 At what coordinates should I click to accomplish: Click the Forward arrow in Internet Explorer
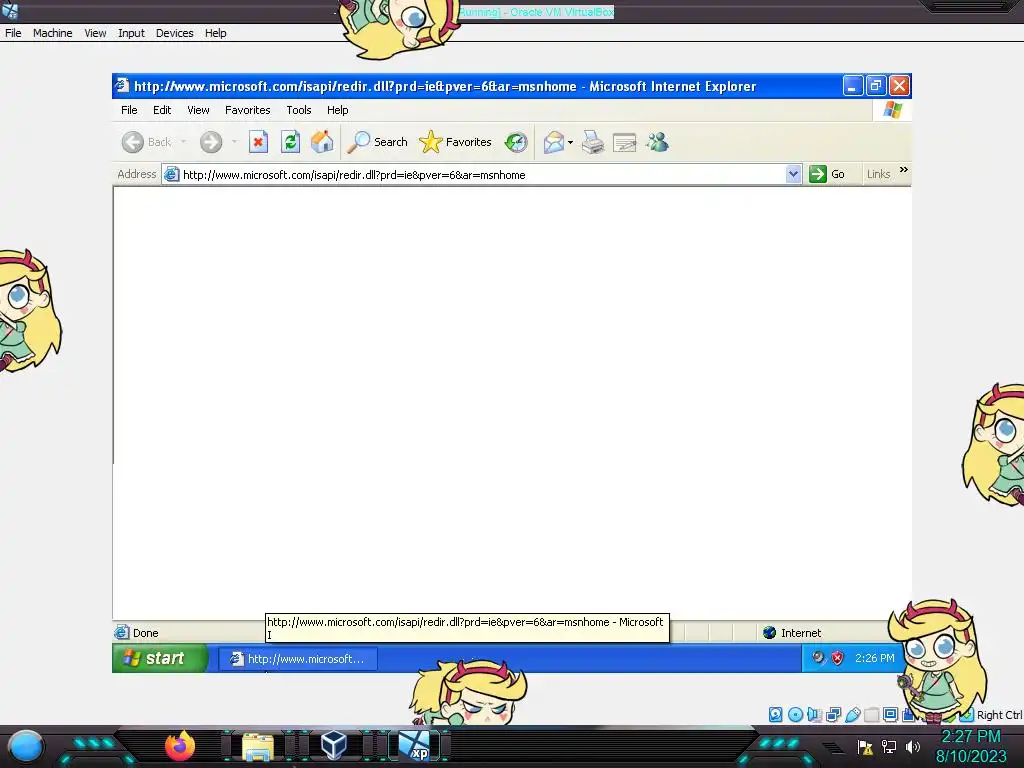coord(211,142)
